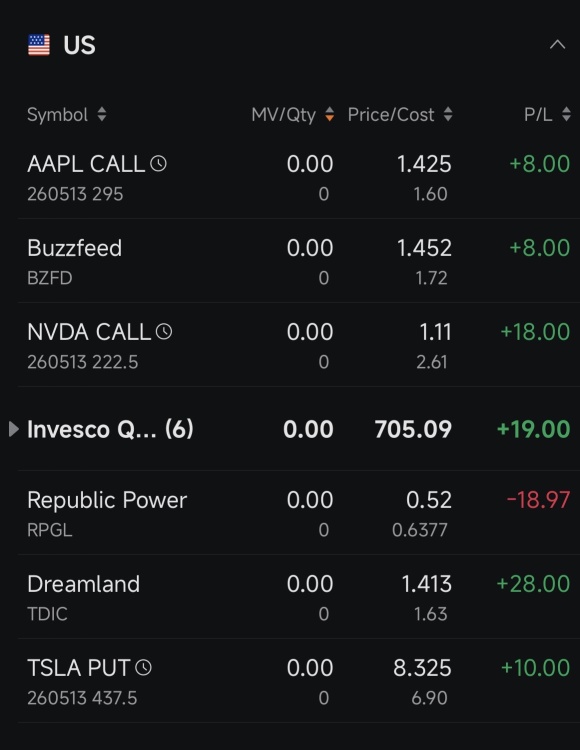The height and width of the screenshot is (750, 580).
Task: Open the Republic Power RPGL position
Action: 298,513
